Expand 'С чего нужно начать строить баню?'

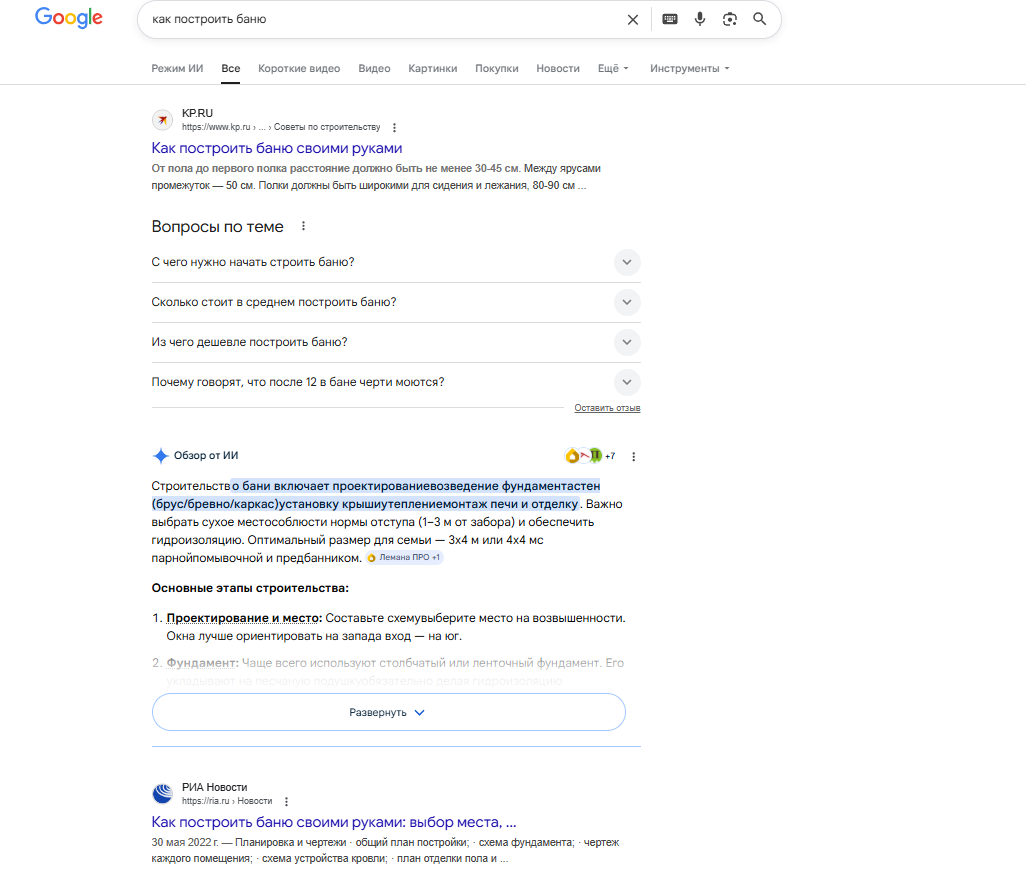pyautogui.click(x=627, y=262)
